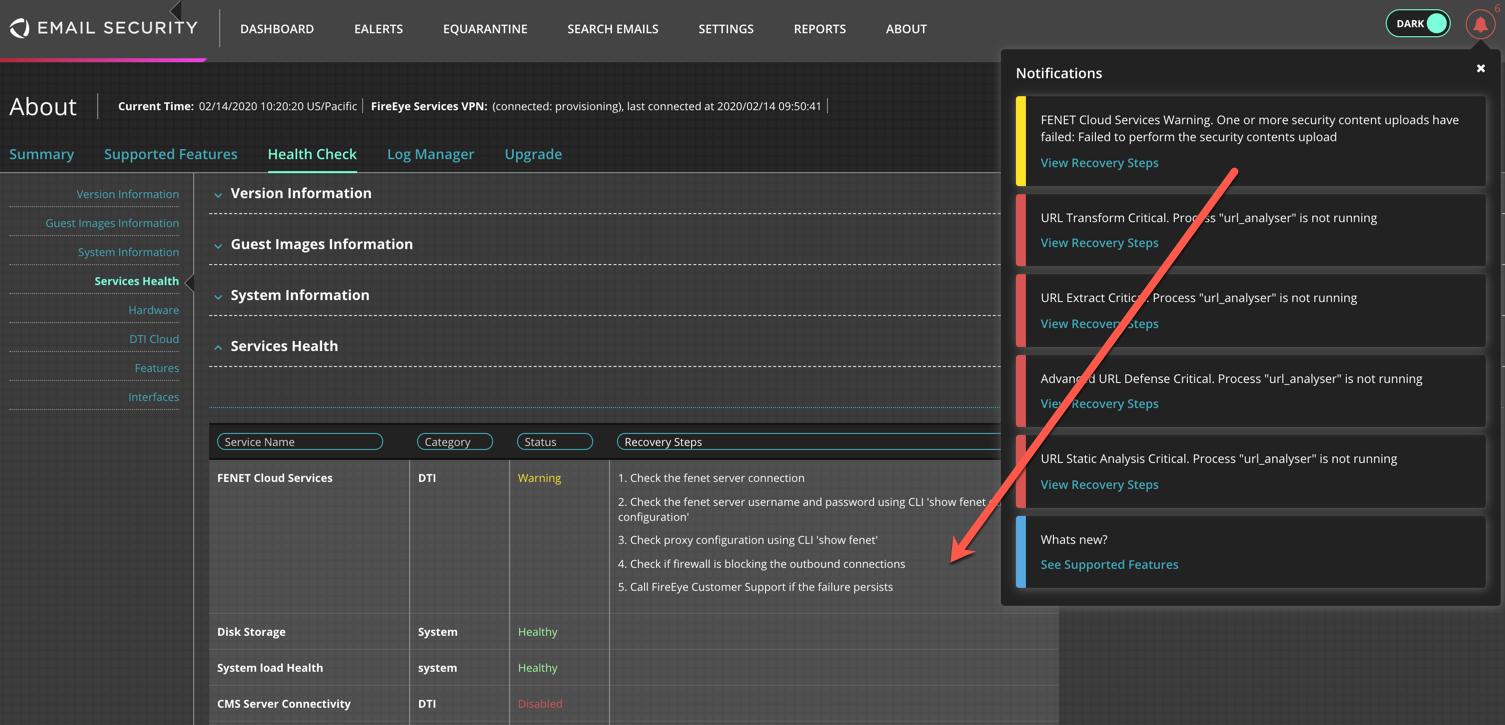Screen dimensions: 1505x725
Task: Jump to Guest Images Information in sidebar
Action: tap(112, 223)
